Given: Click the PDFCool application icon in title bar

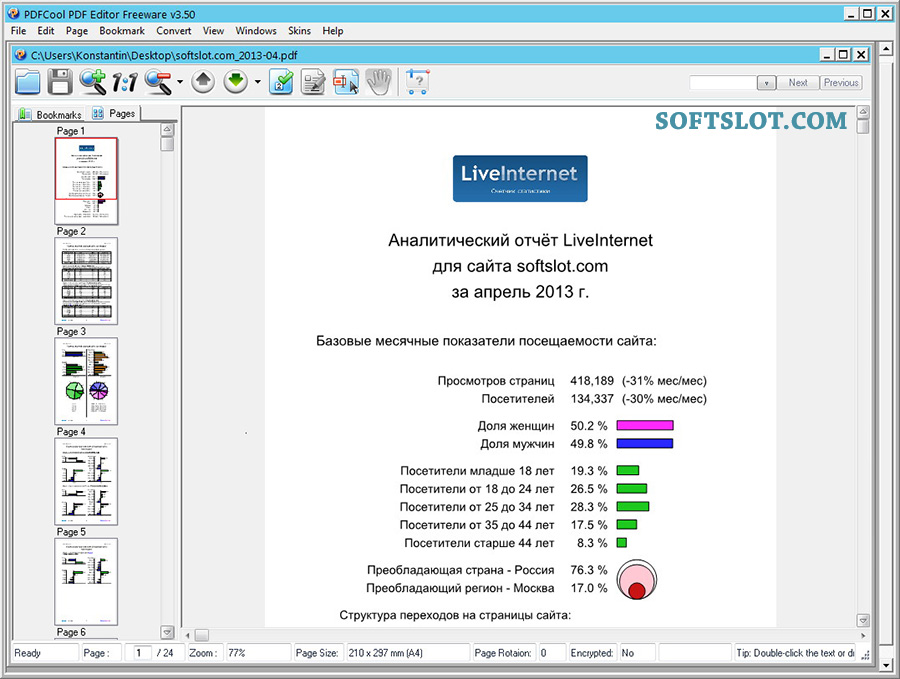Looking at the screenshot, I should [x=14, y=13].
